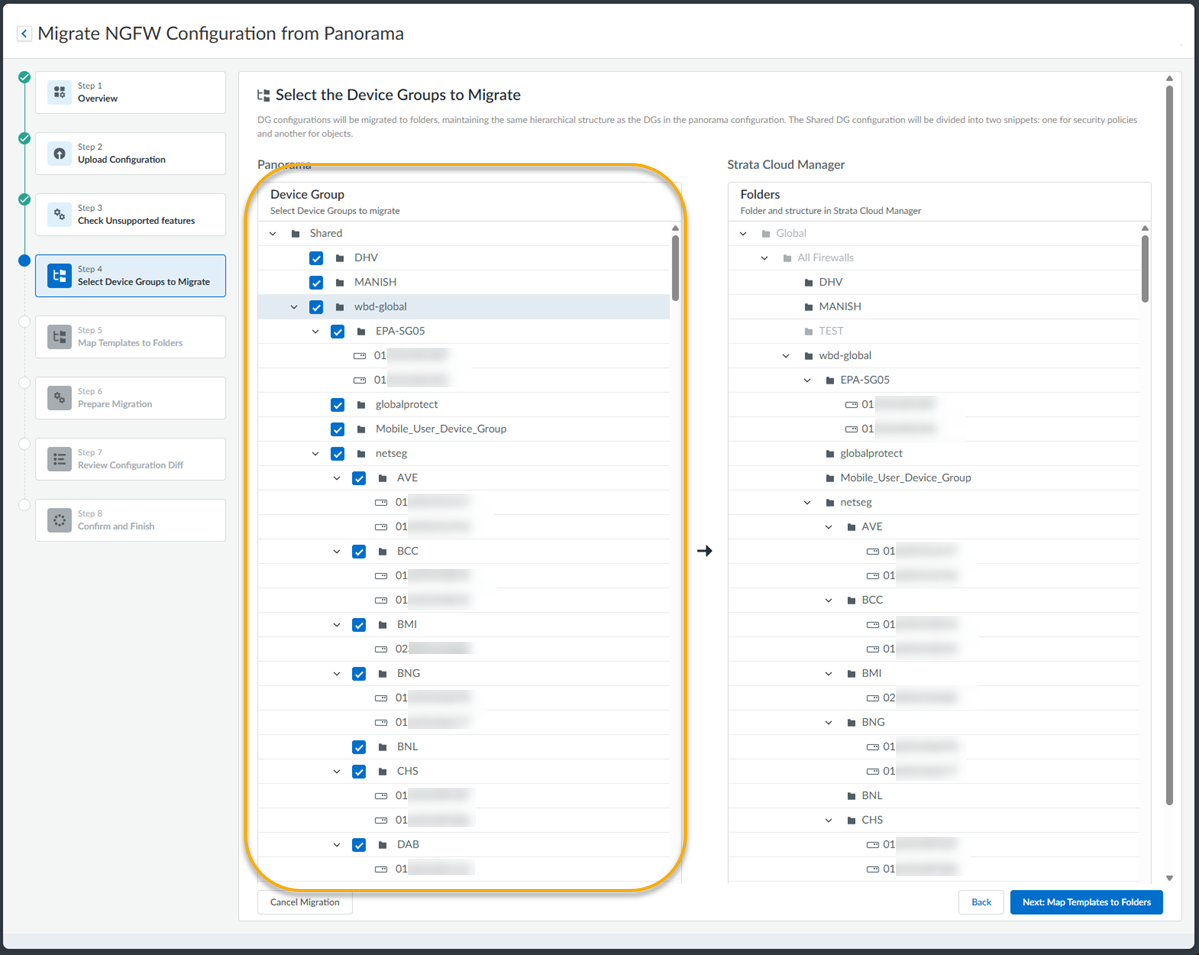Toggle the globalprotect device group checkbox
The width and height of the screenshot is (1199, 955).
[x=338, y=405]
